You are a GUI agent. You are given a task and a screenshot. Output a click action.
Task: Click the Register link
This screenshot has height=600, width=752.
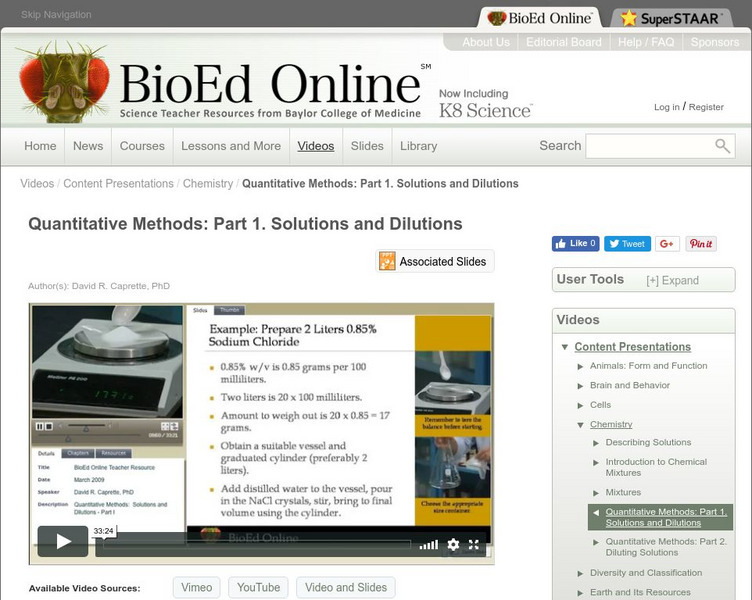click(706, 107)
